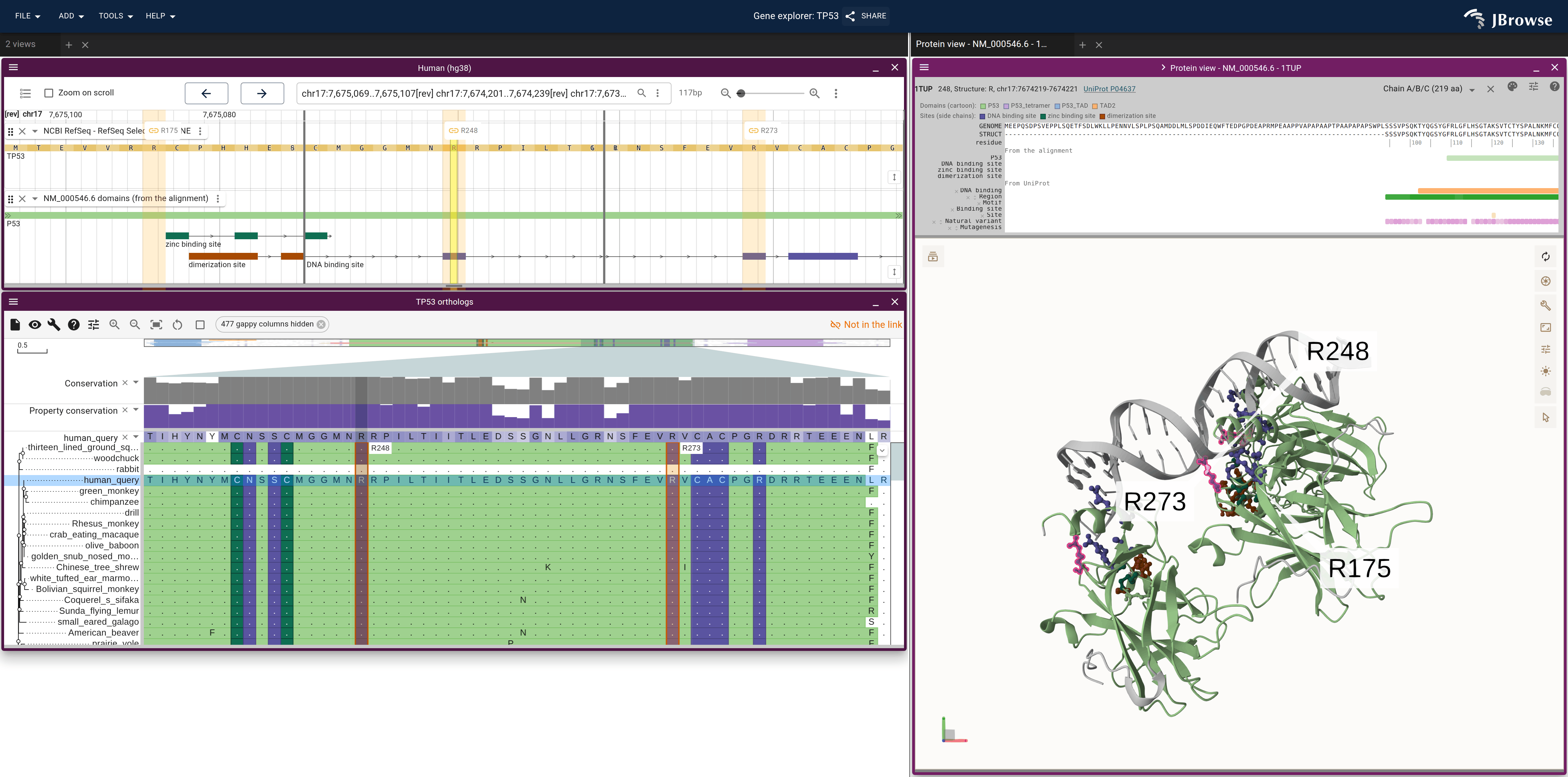Open the FILE menu
The height and width of the screenshot is (777, 1568).
click(x=27, y=16)
